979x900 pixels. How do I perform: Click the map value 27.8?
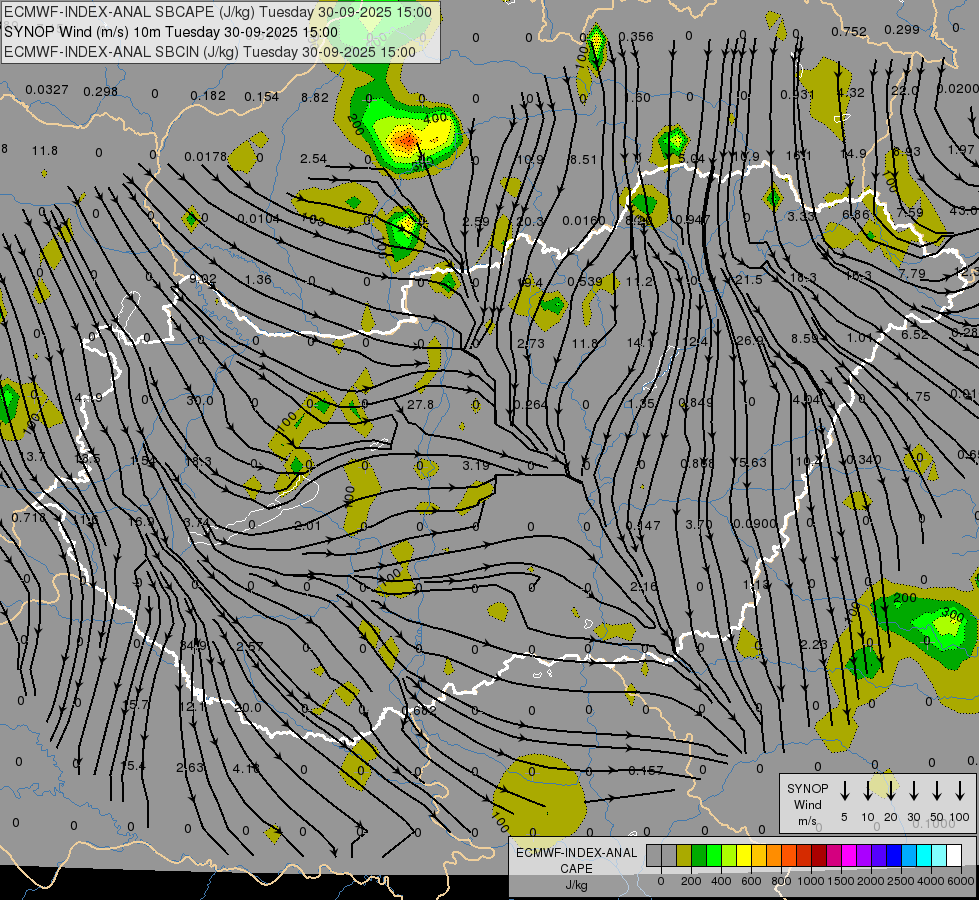[420, 405]
